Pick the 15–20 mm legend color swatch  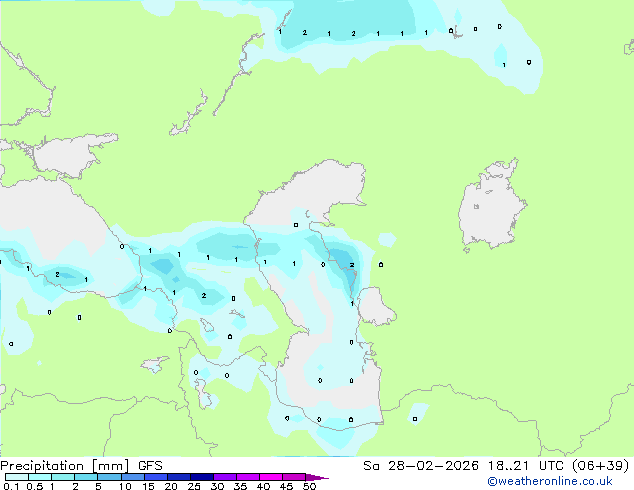(156, 477)
